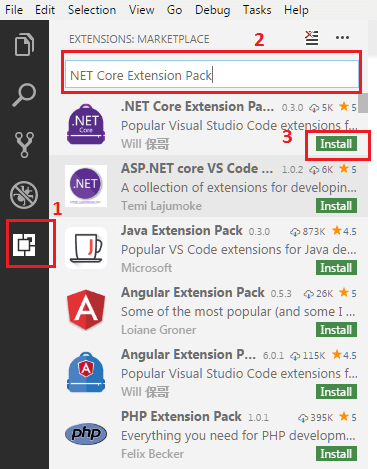Click the ASP.NET core purple .NET icon
Screen dimensions: 377x469
[86, 186]
